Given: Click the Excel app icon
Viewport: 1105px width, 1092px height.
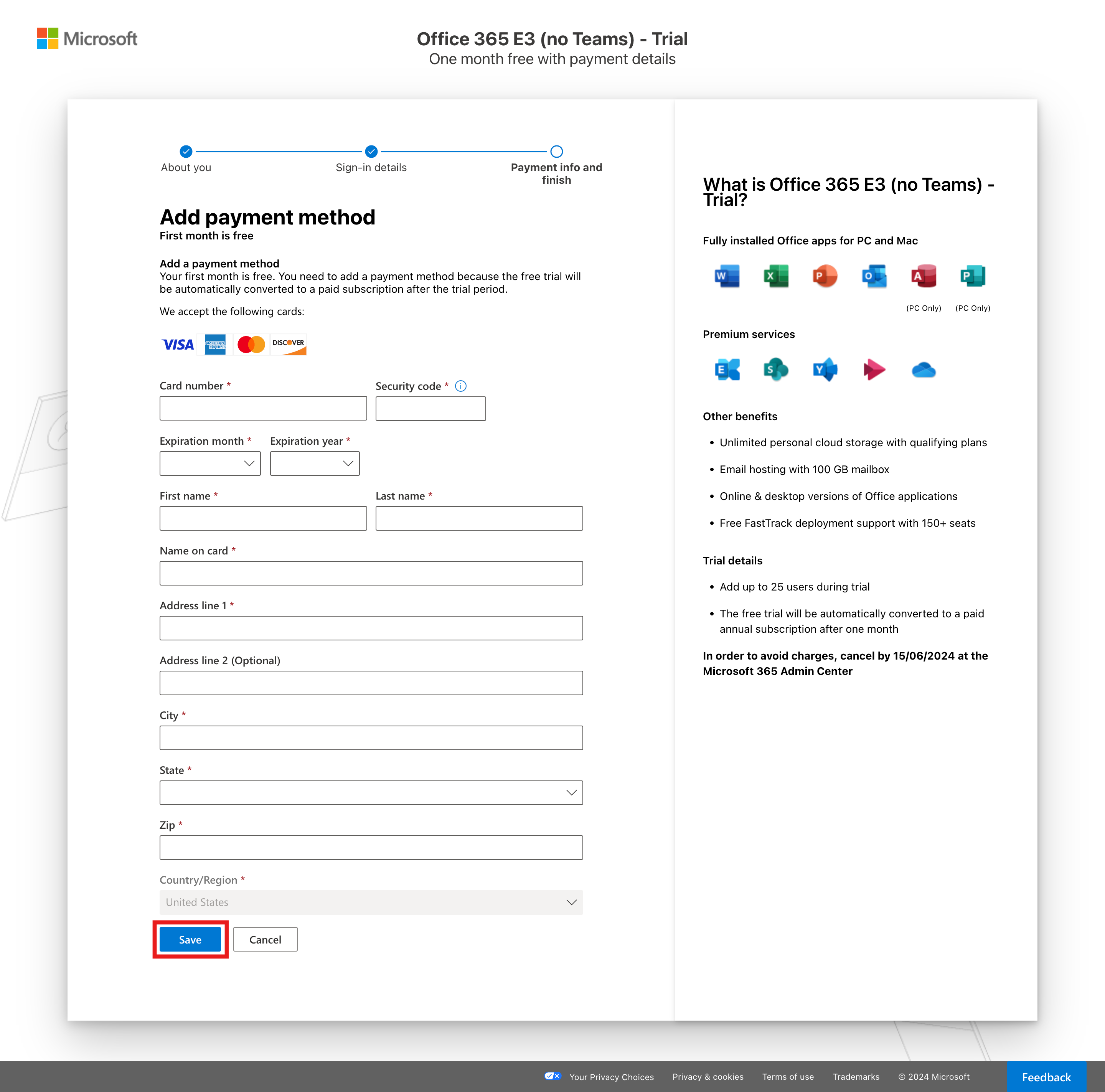Looking at the screenshot, I should pyautogui.click(x=776, y=276).
